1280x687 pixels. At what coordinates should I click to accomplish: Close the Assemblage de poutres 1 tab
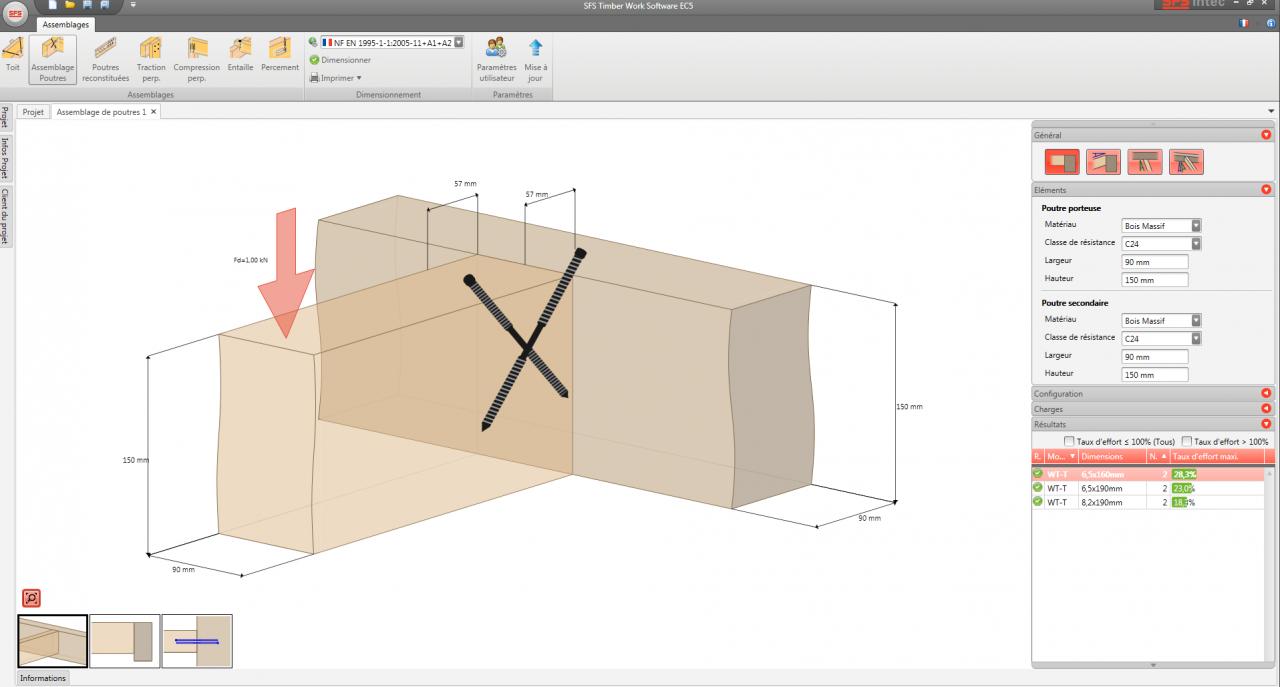coord(154,112)
